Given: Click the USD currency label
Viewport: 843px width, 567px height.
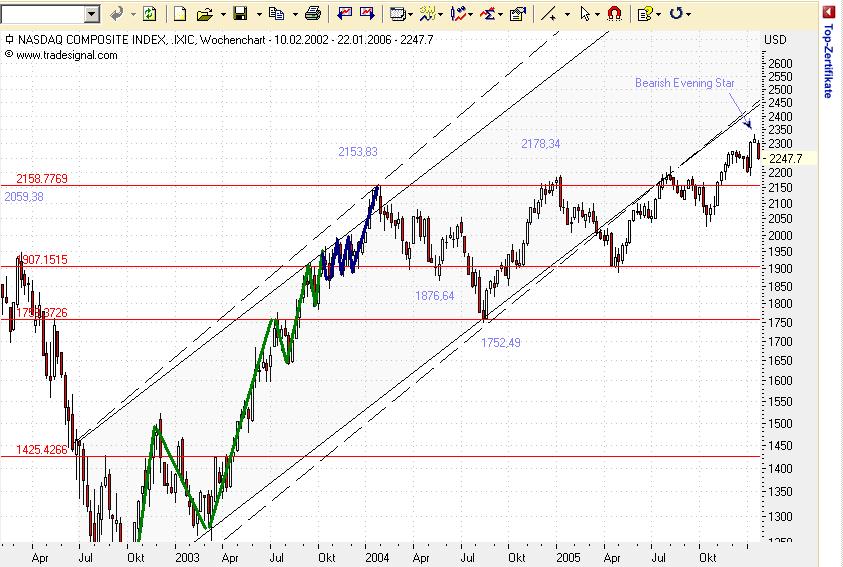Looking at the screenshot, I should [x=775, y=39].
